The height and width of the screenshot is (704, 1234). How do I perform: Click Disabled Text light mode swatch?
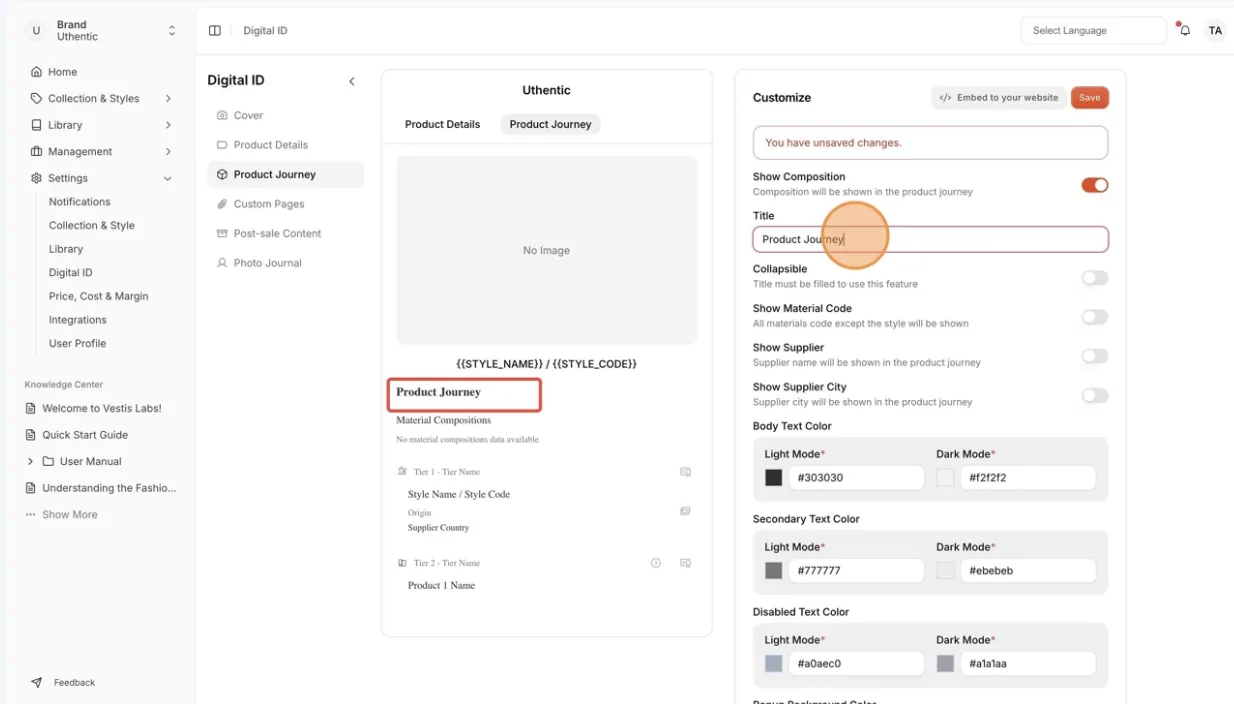pos(773,664)
